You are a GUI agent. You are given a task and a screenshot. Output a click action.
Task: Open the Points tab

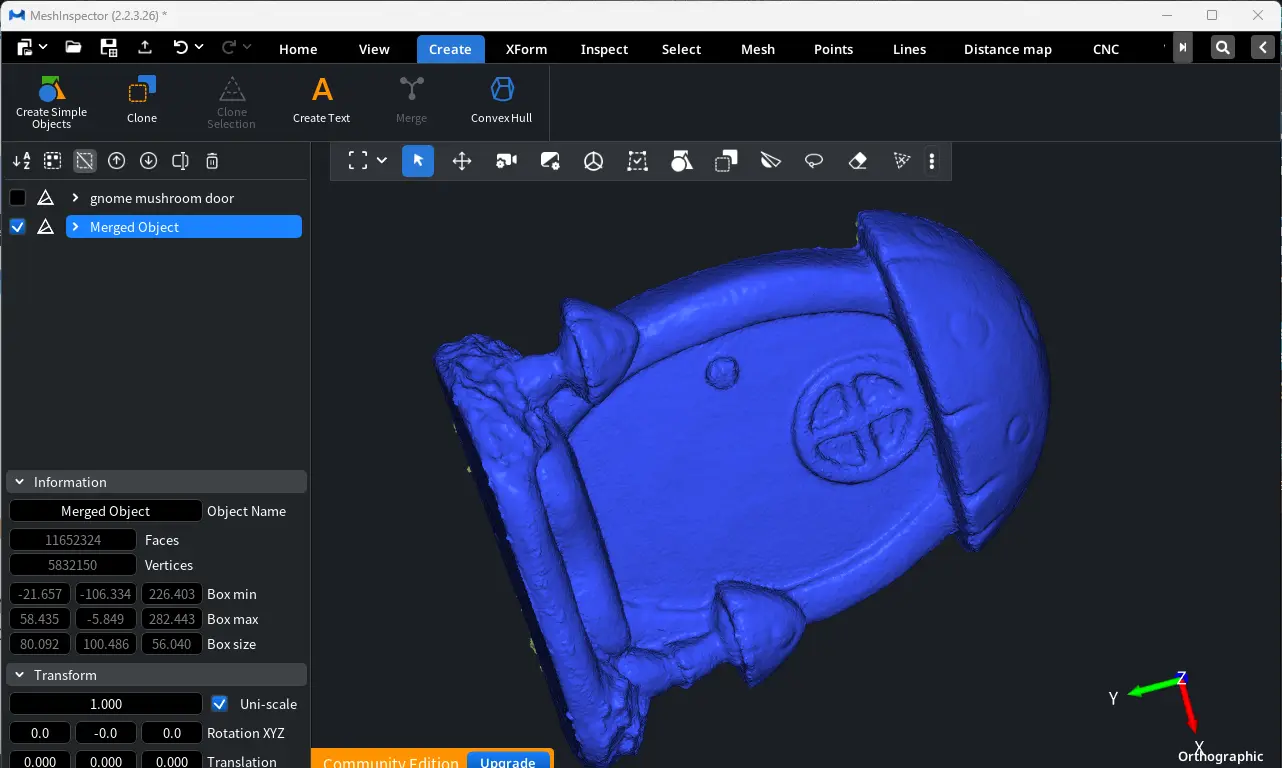click(x=834, y=49)
